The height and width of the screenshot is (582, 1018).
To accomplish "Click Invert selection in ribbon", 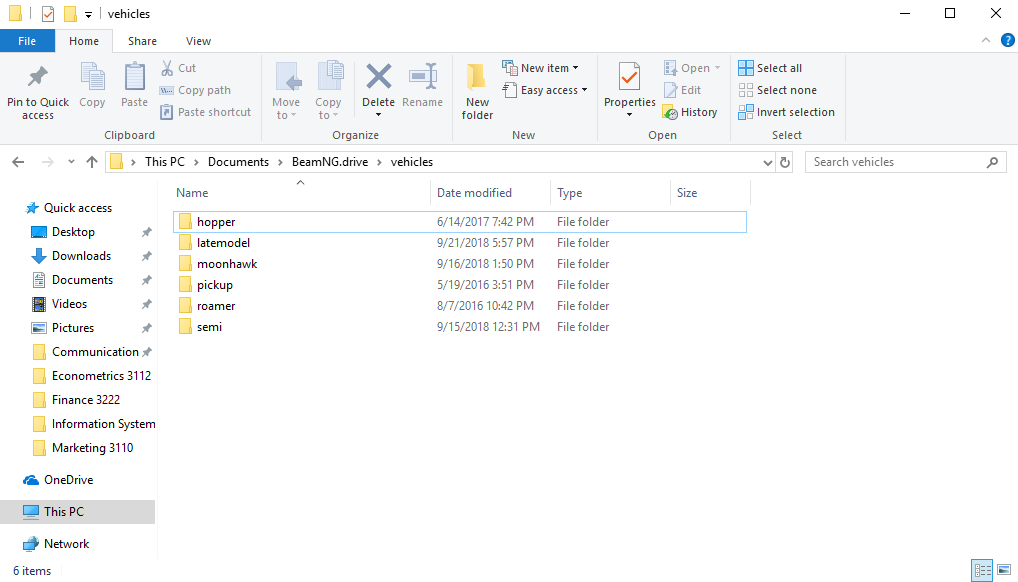I will 786,112.
